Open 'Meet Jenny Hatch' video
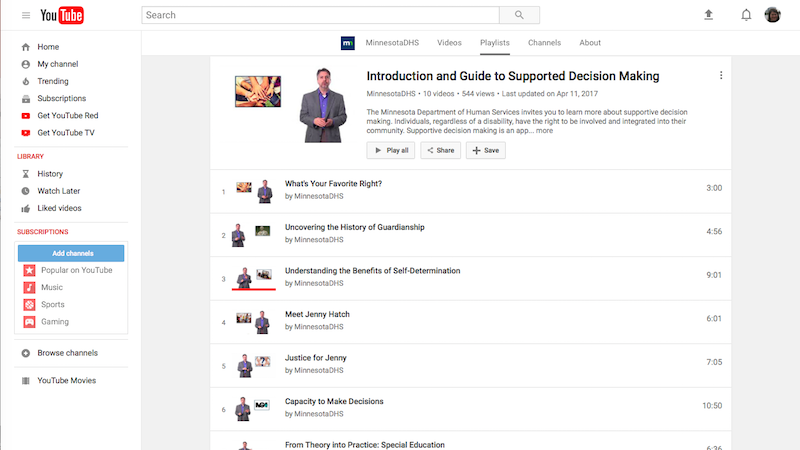 [317, 314]
